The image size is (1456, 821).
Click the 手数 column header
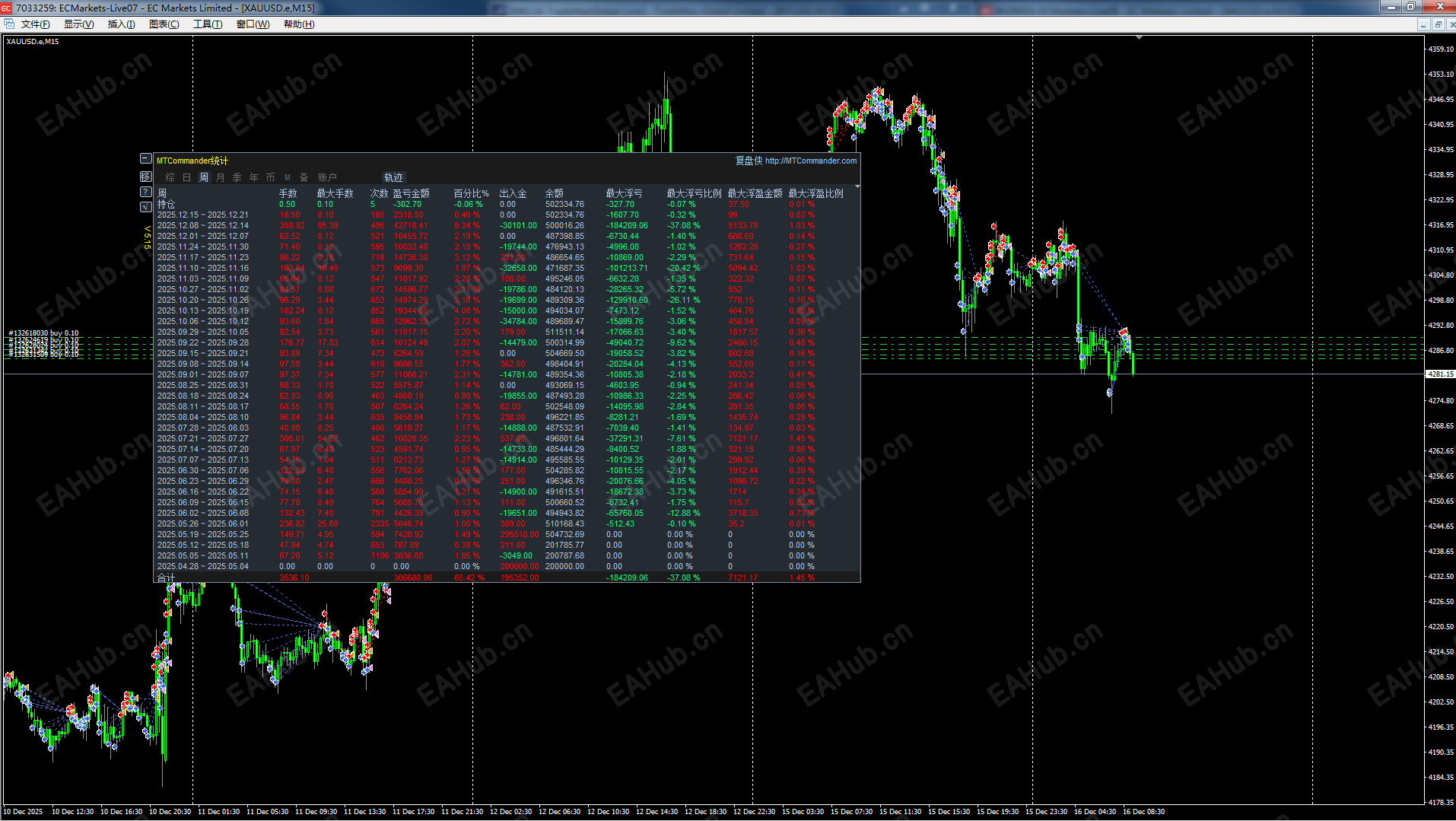(288, 193)
